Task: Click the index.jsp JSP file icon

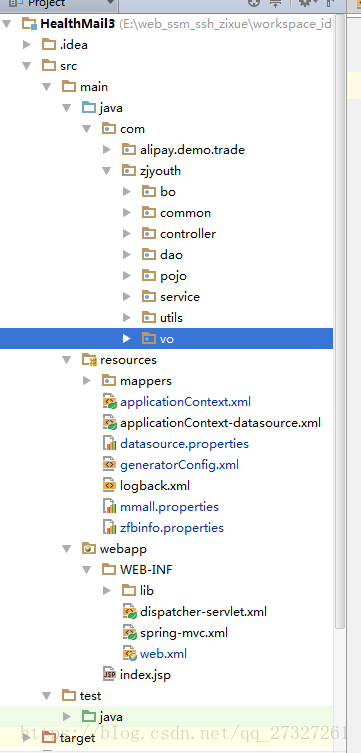Action: pos(109,675)
